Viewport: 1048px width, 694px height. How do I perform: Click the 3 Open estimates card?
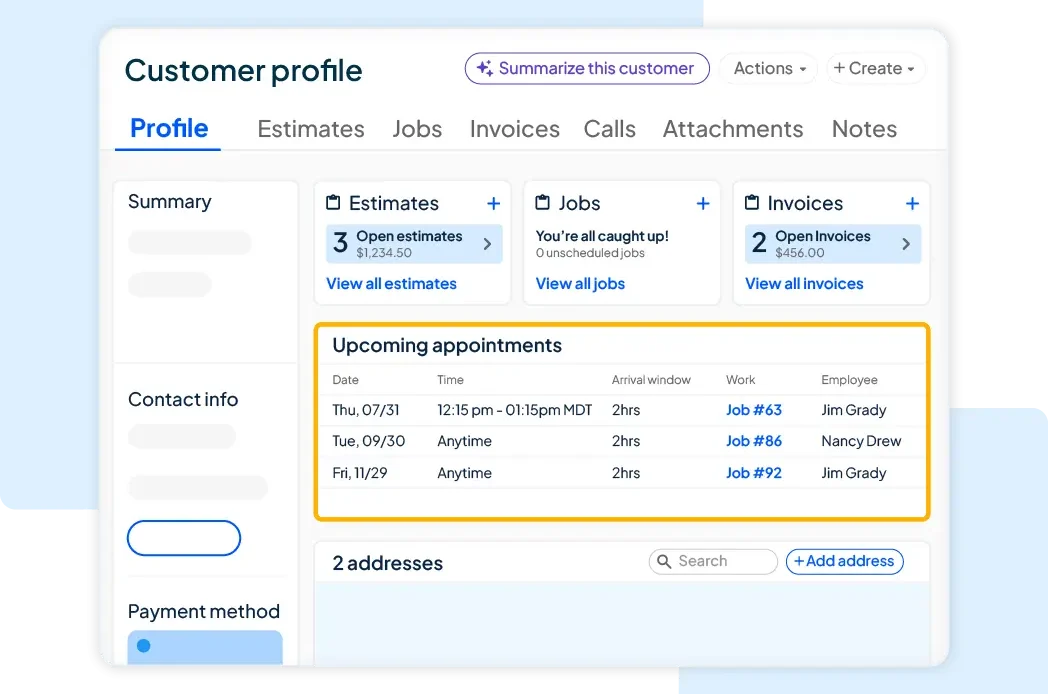414,244
